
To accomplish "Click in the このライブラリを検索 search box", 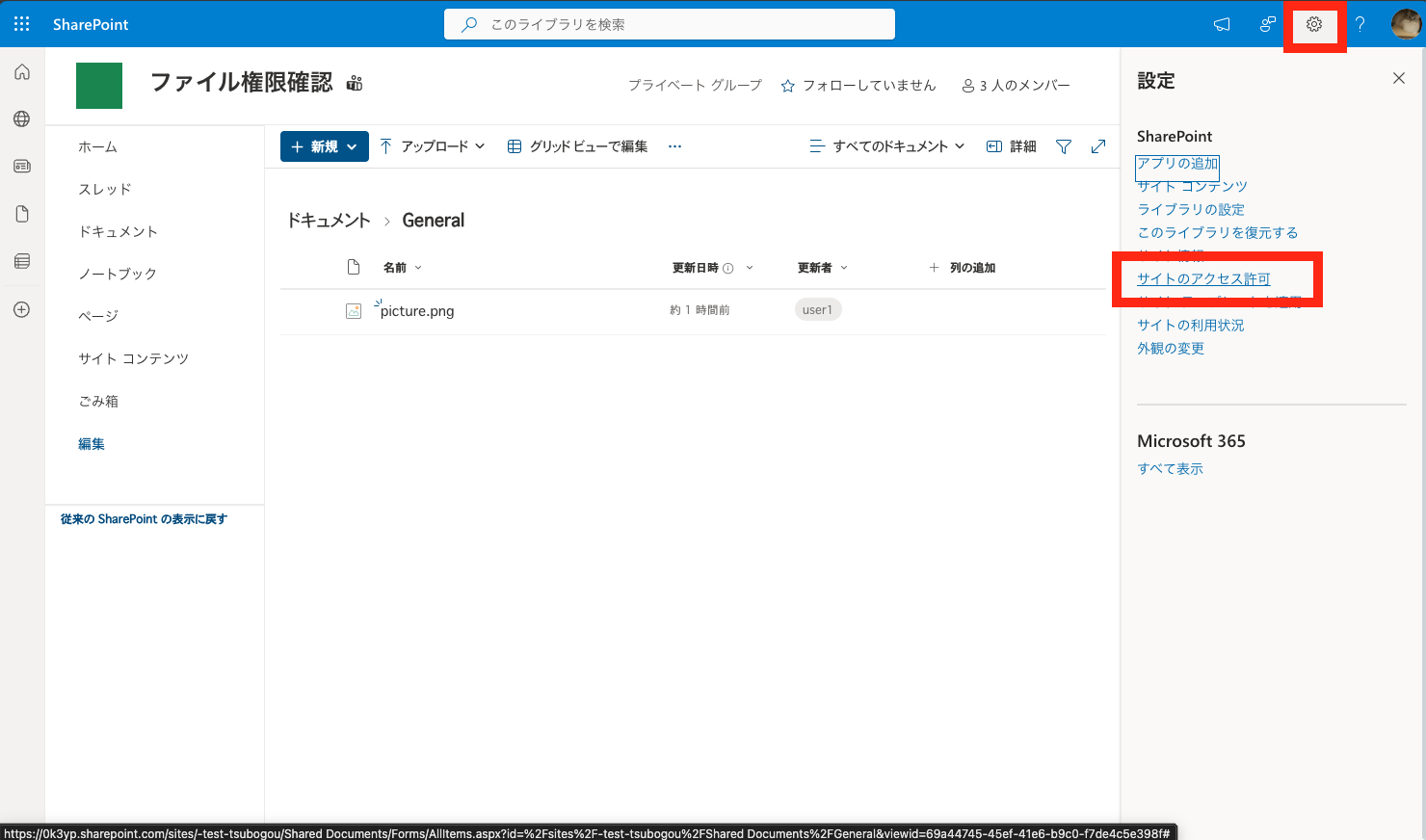I will (670, 24).
